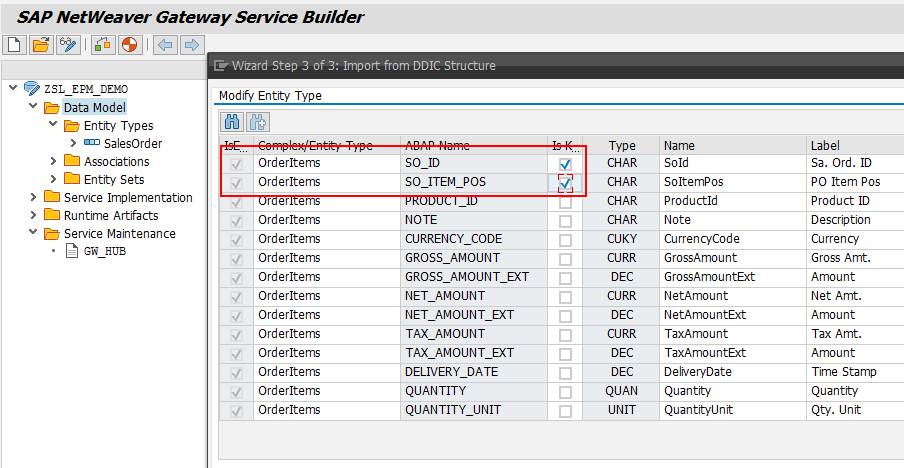The image size is (904, 468).
Task: Click the CUKY type cell
Action: click(x=621, y=239)
